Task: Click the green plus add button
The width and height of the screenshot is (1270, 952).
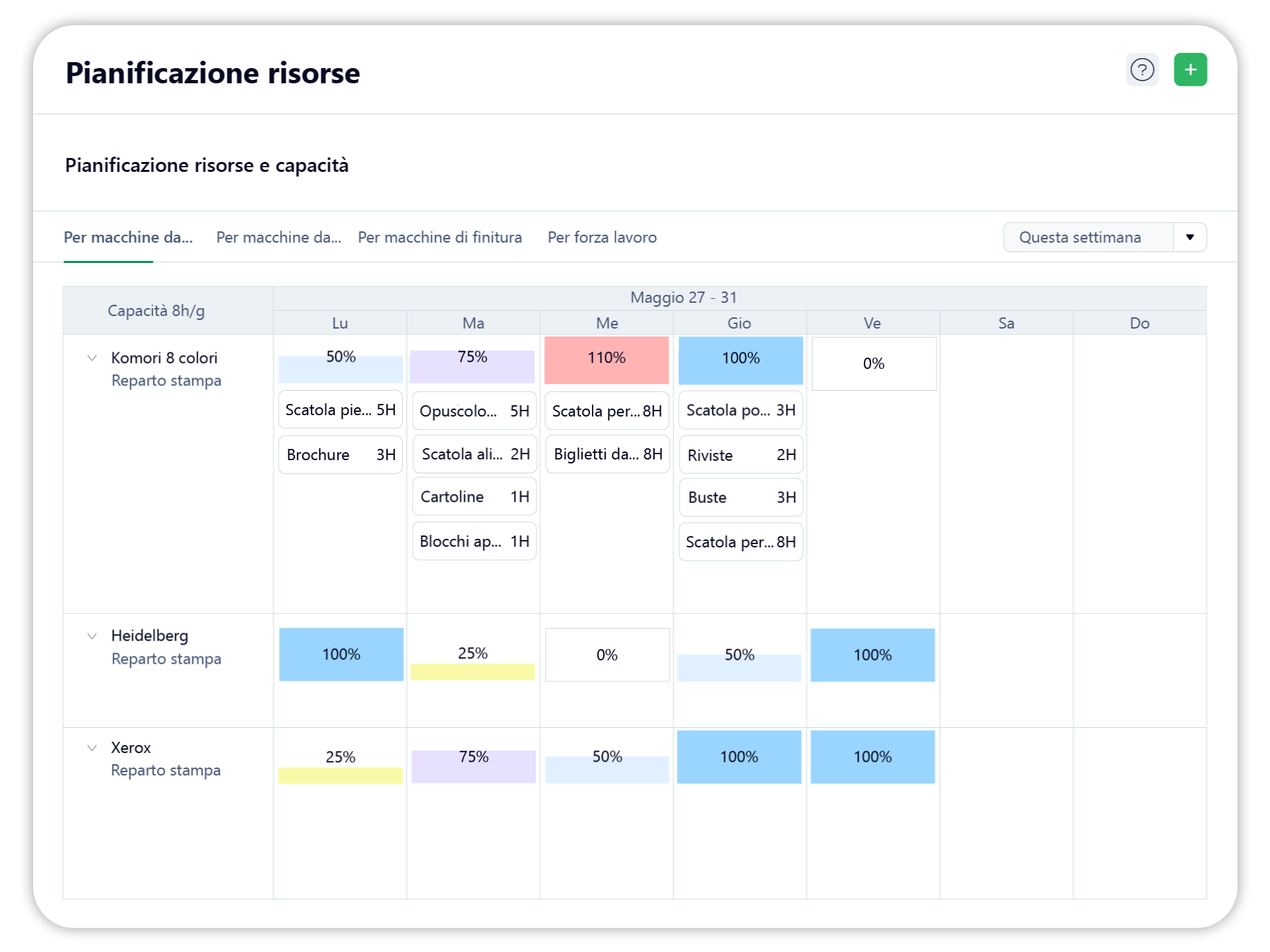Action: [1190, 70]
